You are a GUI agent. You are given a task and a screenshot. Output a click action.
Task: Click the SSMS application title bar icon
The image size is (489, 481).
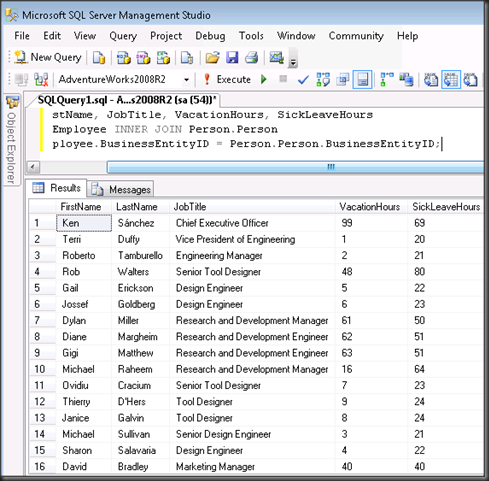[12, 15]
